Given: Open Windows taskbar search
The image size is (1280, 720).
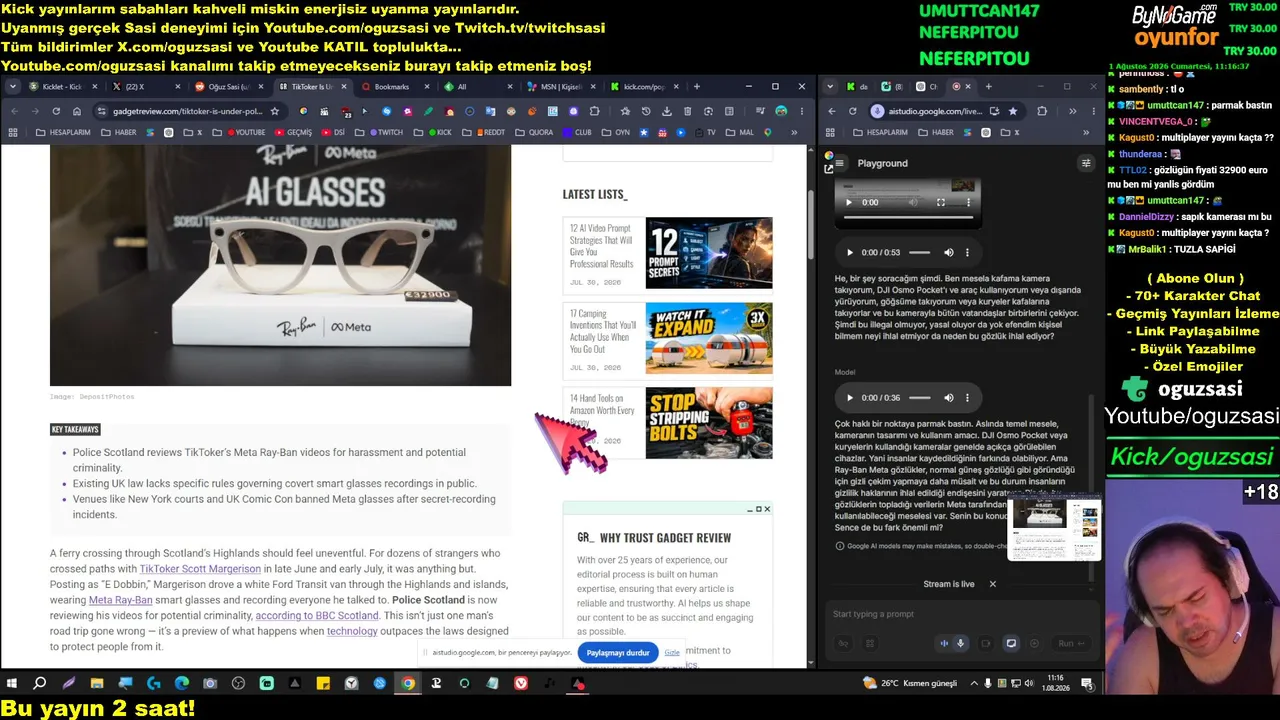Looking at the screenshot, I should point(40,684).
